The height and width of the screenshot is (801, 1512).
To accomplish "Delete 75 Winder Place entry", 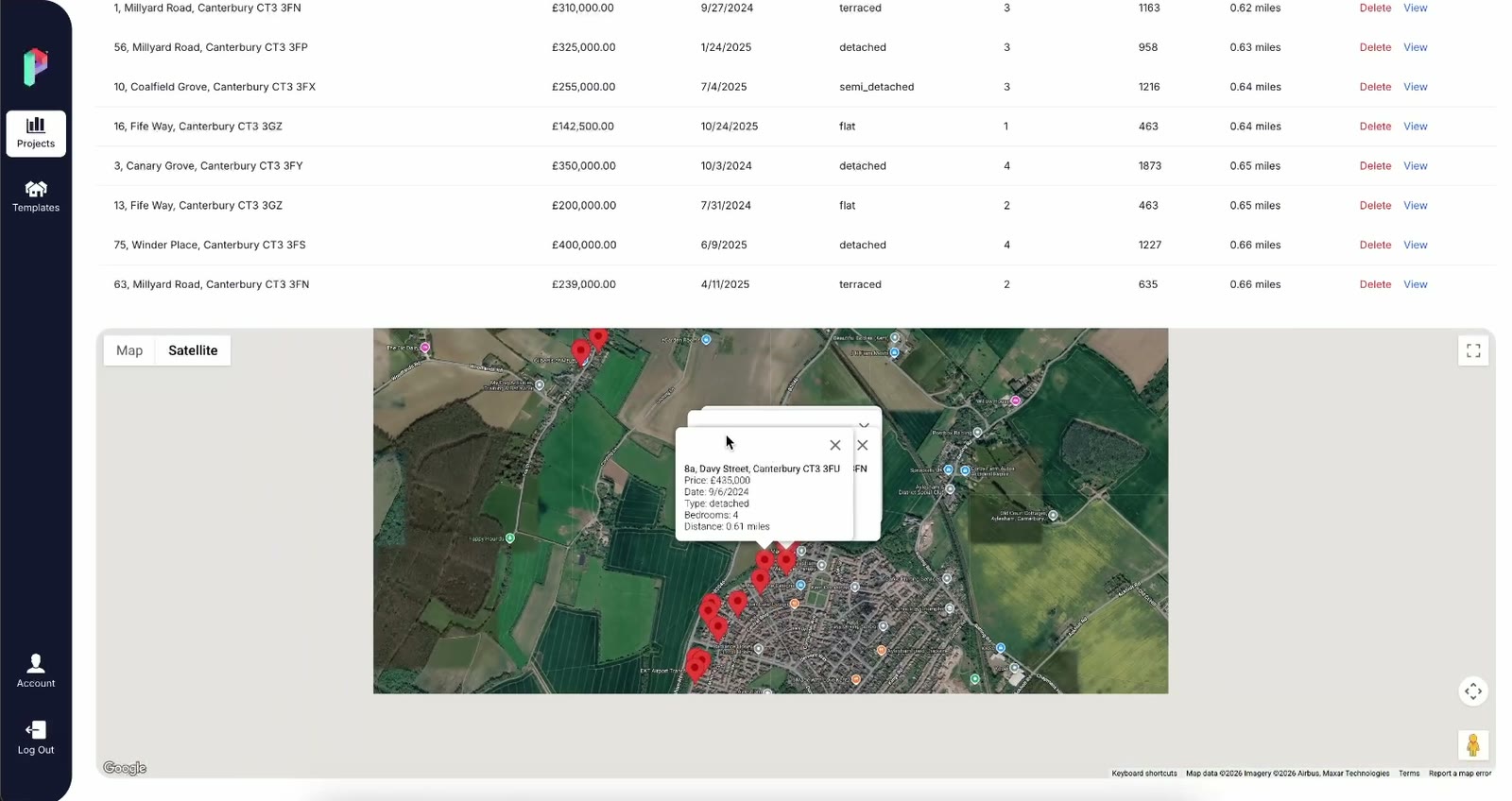I will pyautogui.click(x=1375, y=245).
